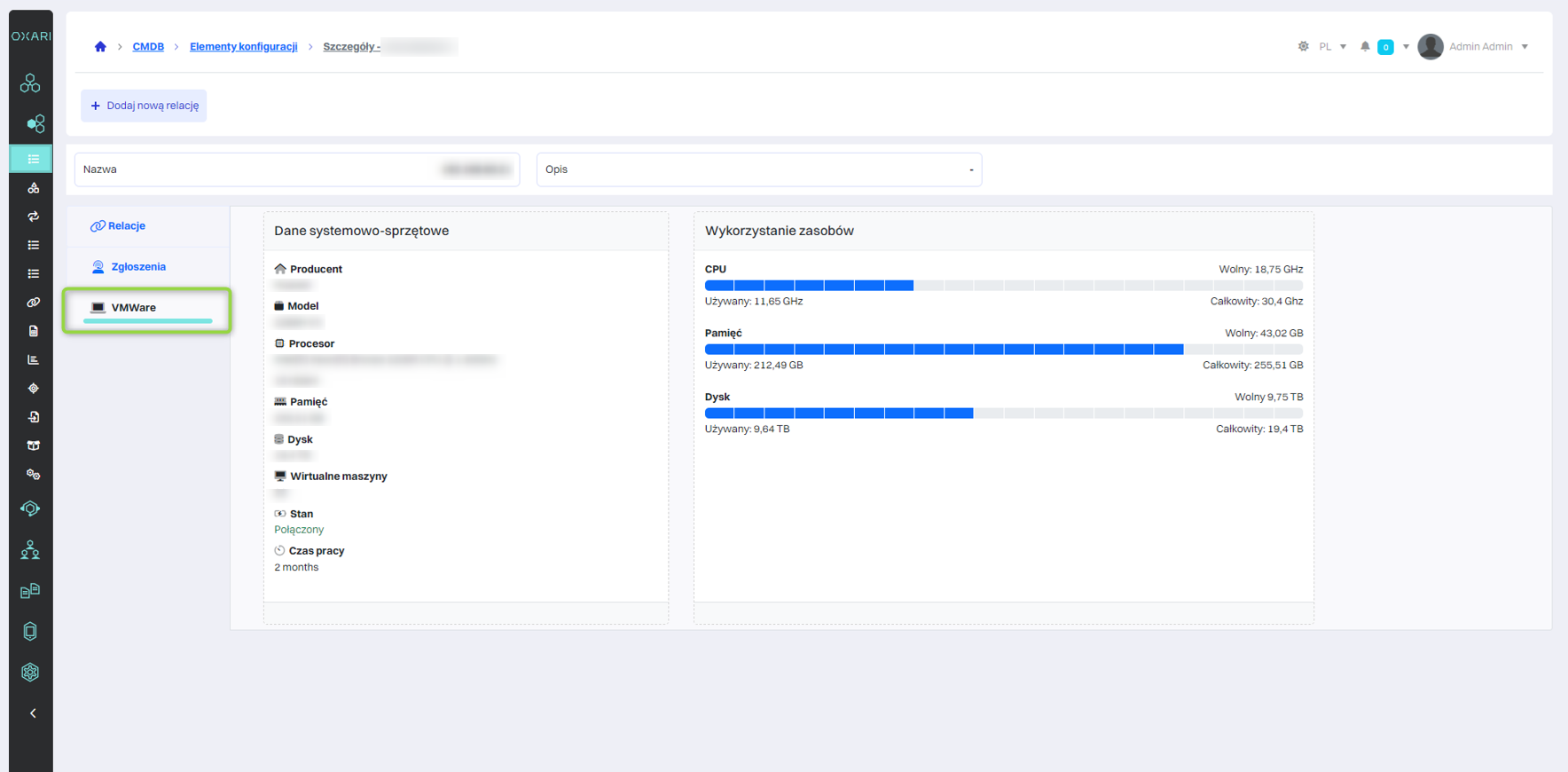Open the sidebar document icon

pyautogui.click(x=33, y=331)
